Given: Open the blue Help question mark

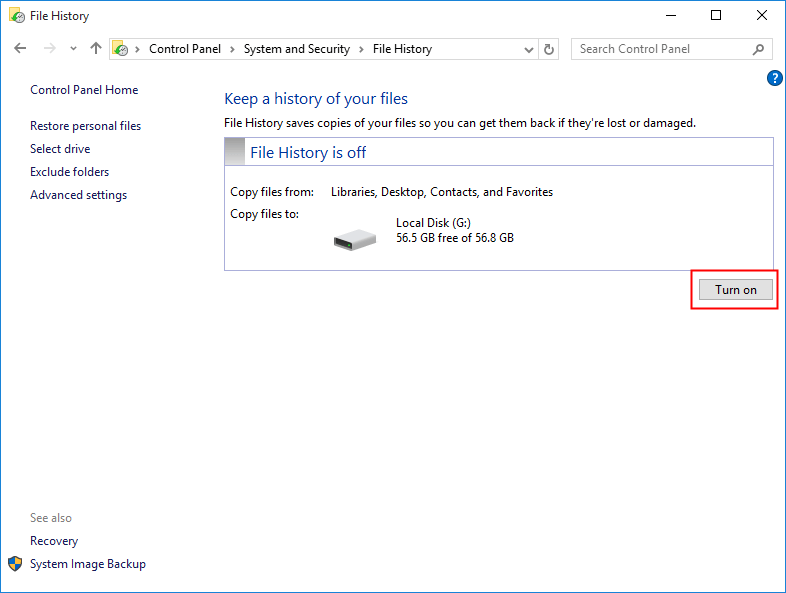Looking at the screenshot, I should 774,78.
